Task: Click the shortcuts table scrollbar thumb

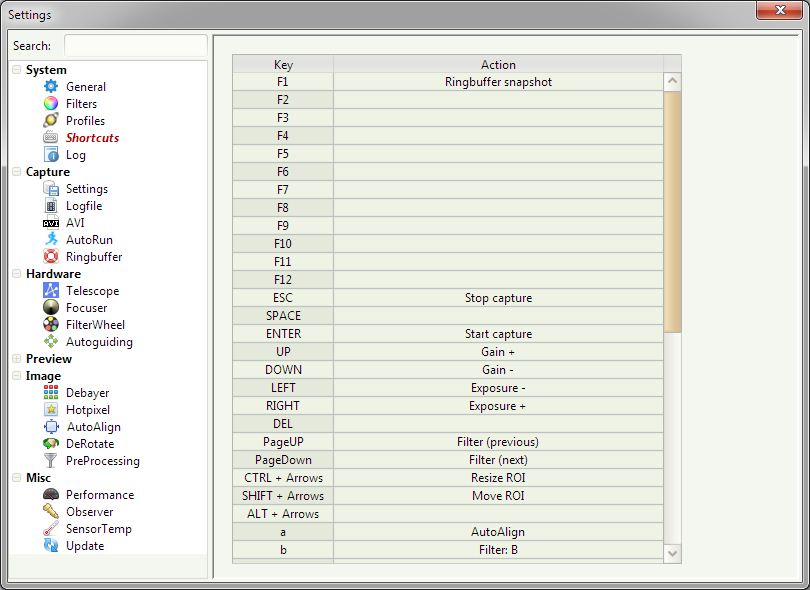Action: coord(672,211)
